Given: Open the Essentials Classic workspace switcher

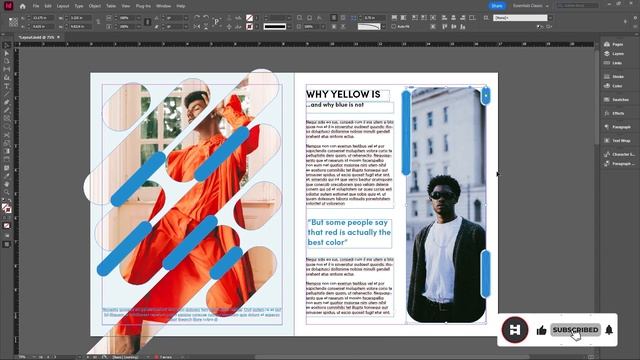Looking at the screenshot, I should coord(531,6).
